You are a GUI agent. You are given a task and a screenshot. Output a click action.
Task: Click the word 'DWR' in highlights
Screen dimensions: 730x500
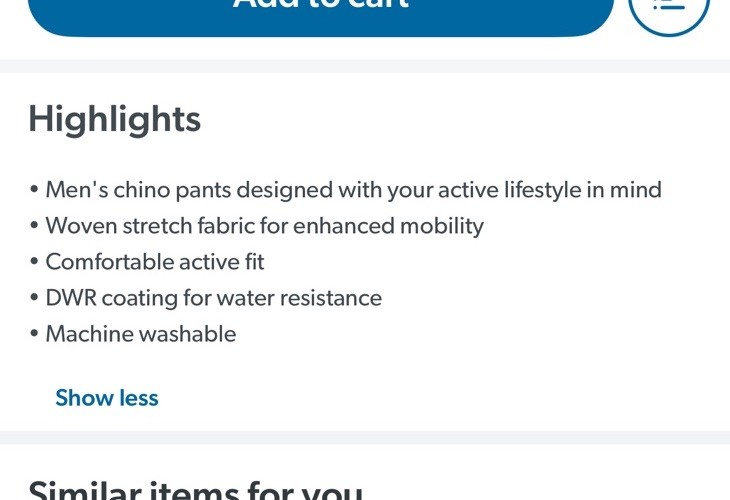pyautogui.click(x=71, y=298)
